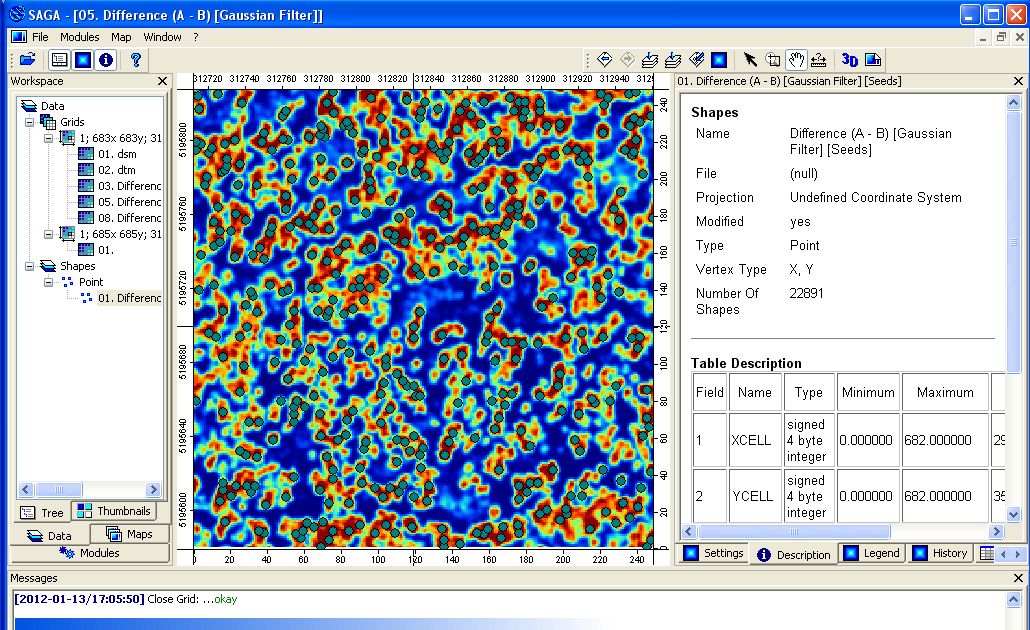Click workspace tree horizontal scrollbar thumb
The image size is (1030, 630).
(x=58, y=489)
